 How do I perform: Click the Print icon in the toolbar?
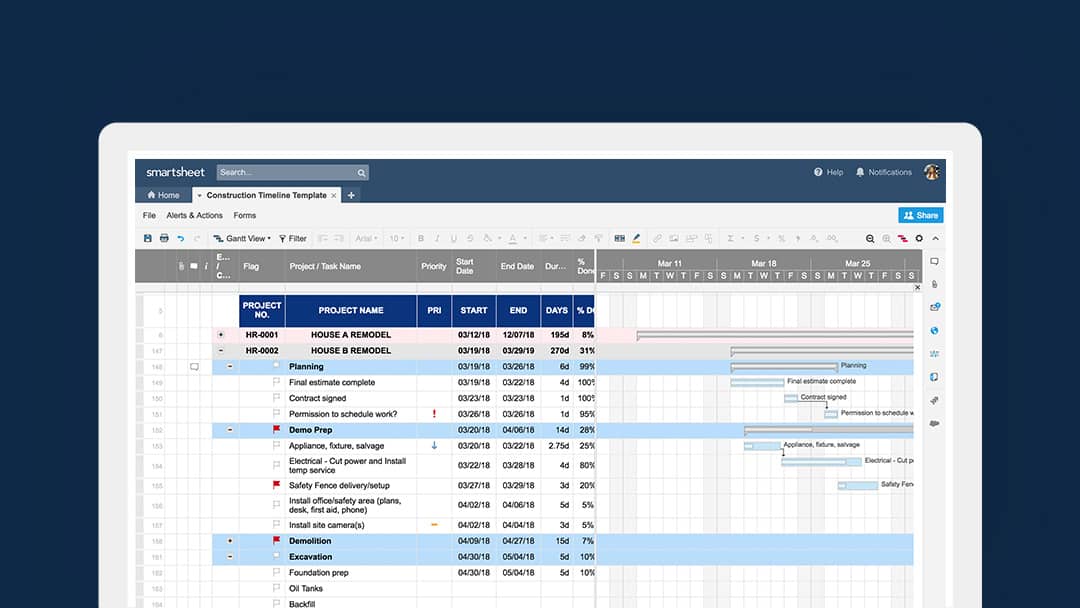click(x=164, y=239)
